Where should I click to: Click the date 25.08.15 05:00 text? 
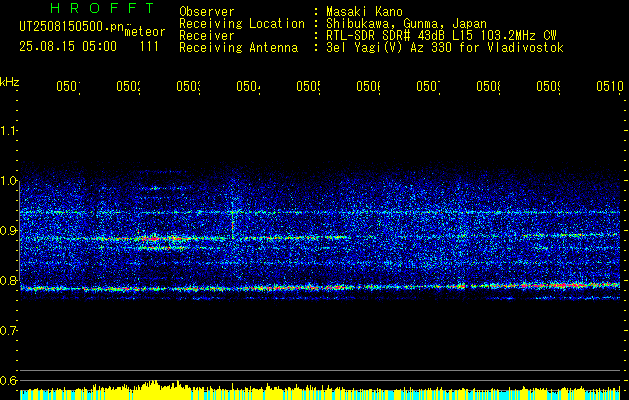68,47
